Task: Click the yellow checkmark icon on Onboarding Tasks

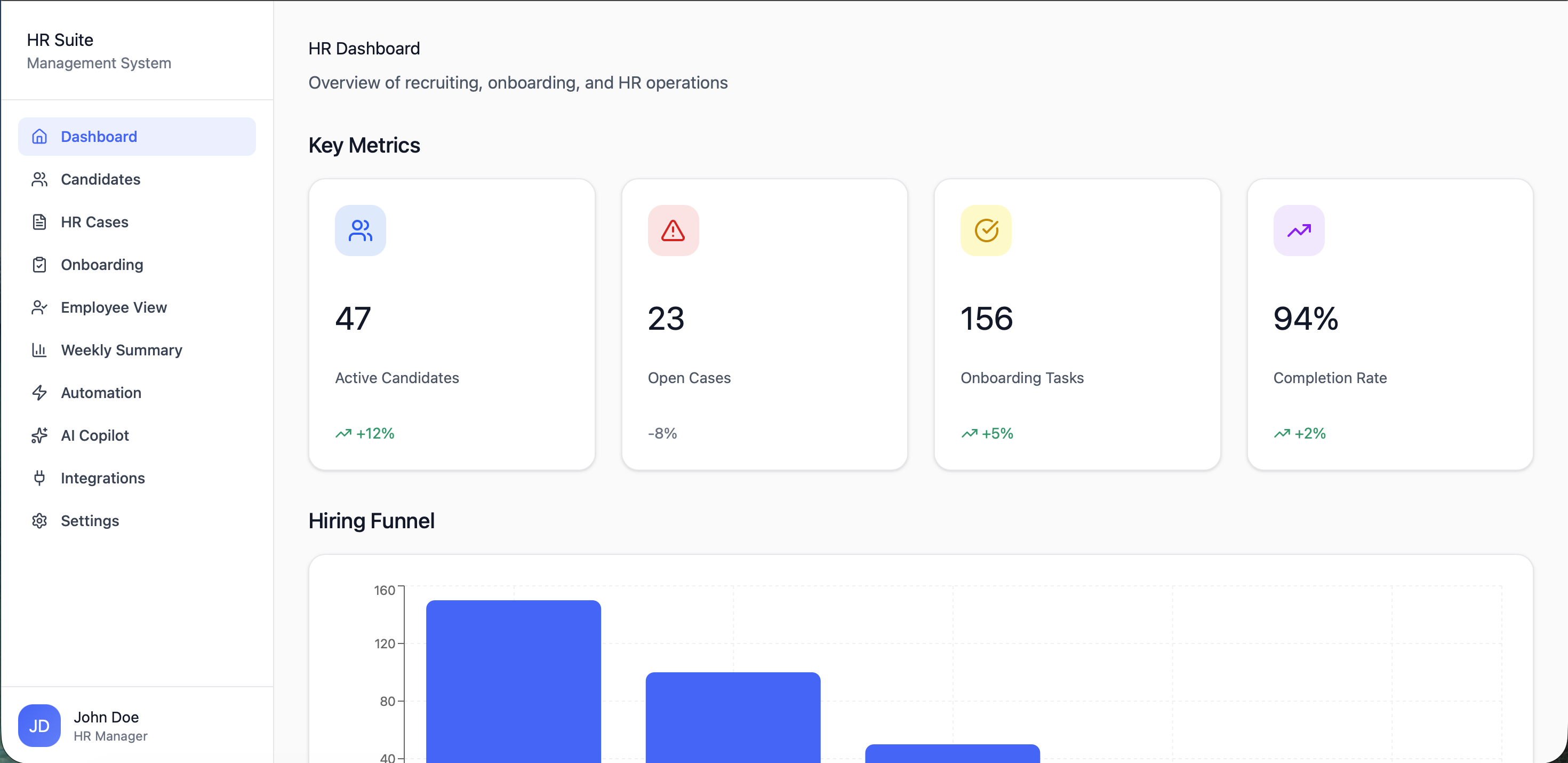Action: click(986, 230)
